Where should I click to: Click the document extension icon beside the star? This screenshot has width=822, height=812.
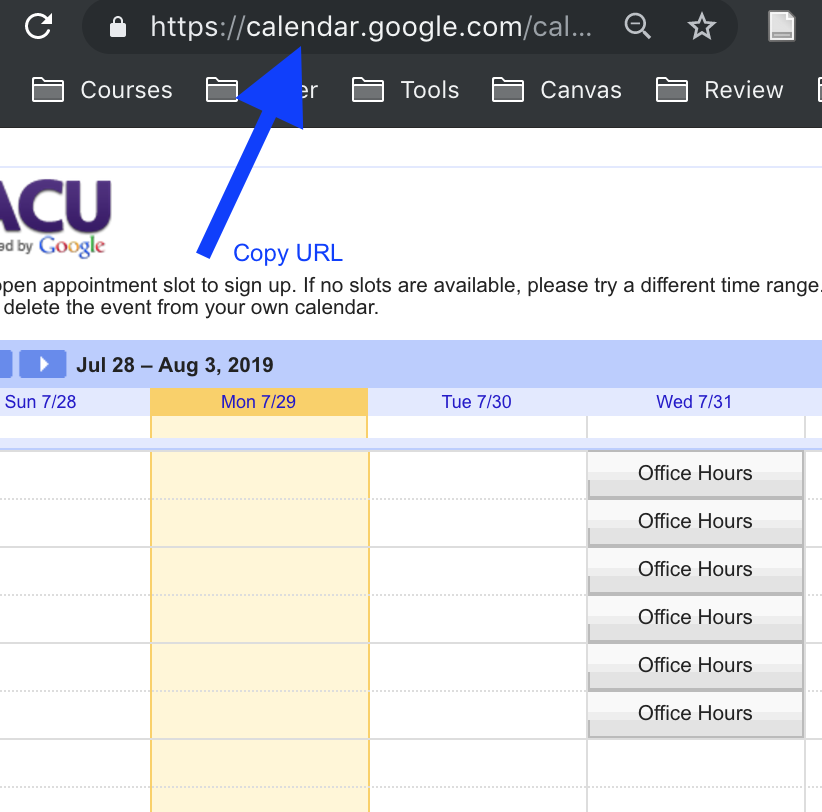[782, 27]
